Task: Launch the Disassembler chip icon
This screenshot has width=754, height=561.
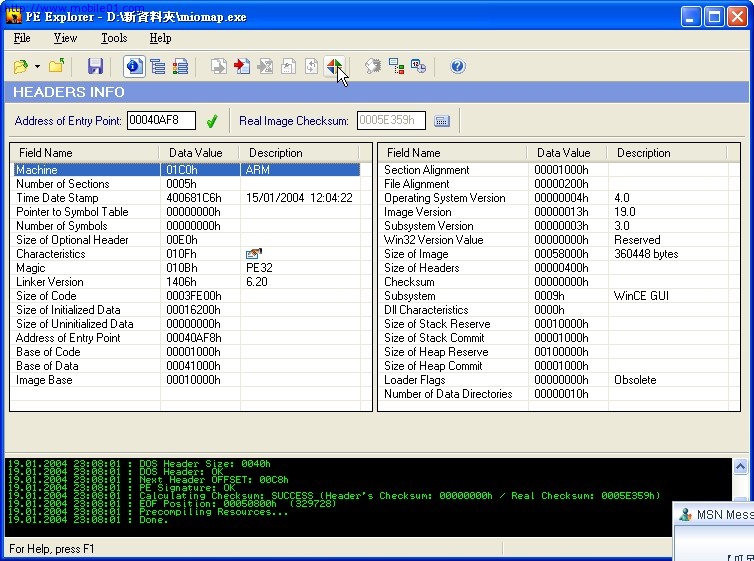Action: click(373, 66)
